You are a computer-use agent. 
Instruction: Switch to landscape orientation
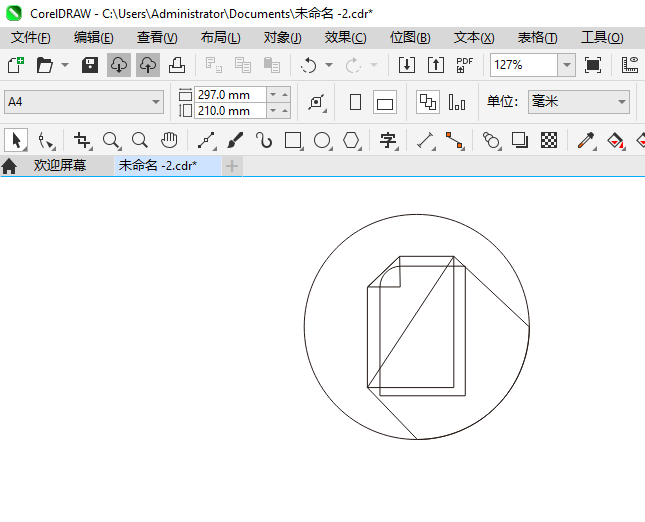[x=385, y=102]
